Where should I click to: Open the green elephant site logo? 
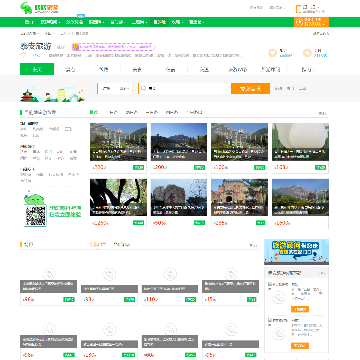click(39, 8)
